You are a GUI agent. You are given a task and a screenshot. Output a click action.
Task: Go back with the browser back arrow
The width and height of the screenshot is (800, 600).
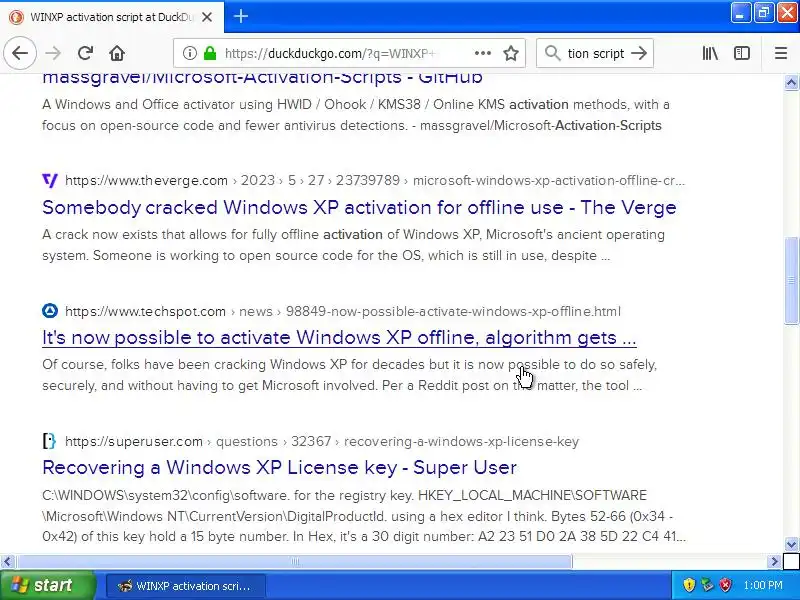click(x=20, y=53)
